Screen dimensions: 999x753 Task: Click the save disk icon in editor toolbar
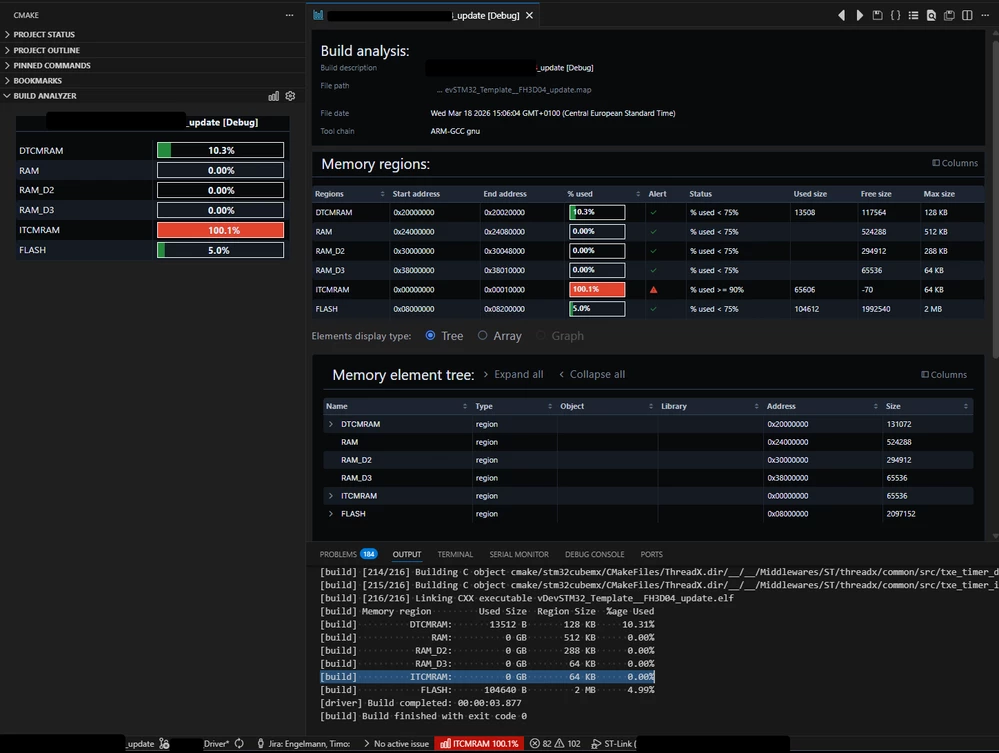tap(877, 15)
